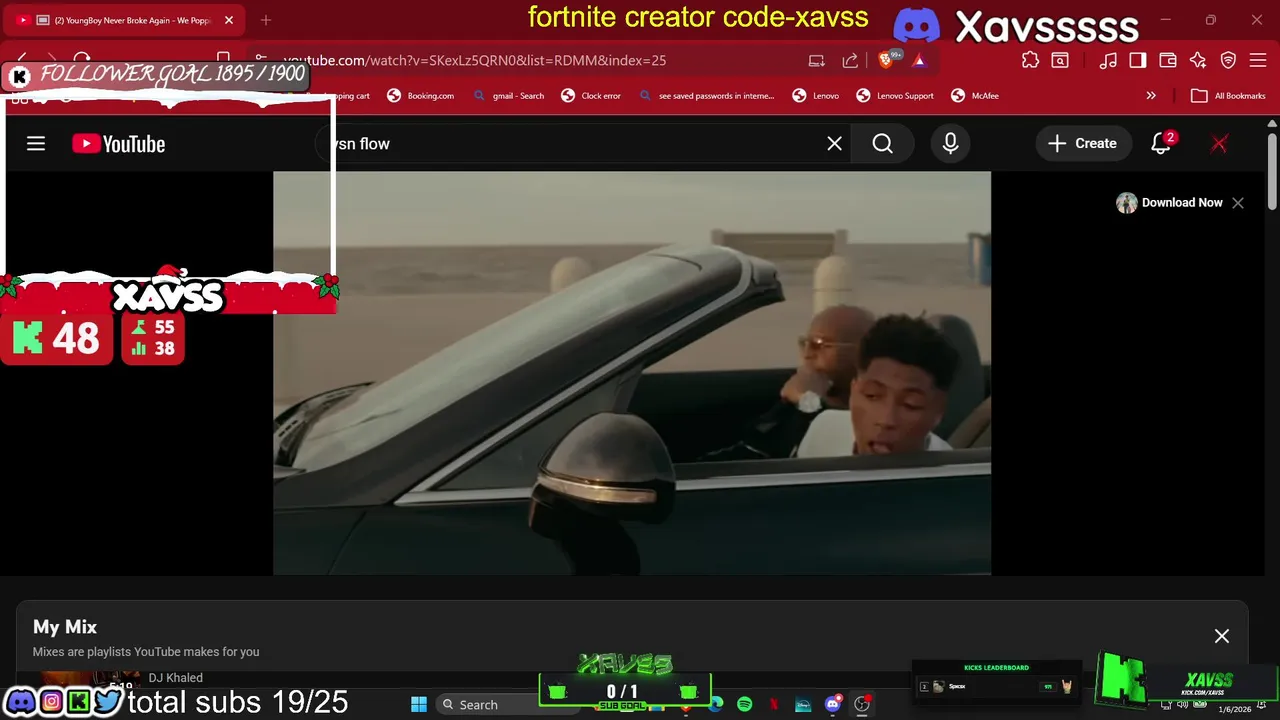Open the McAfee bookmark
Screen dimensions: 1280x720
(975, 96)
